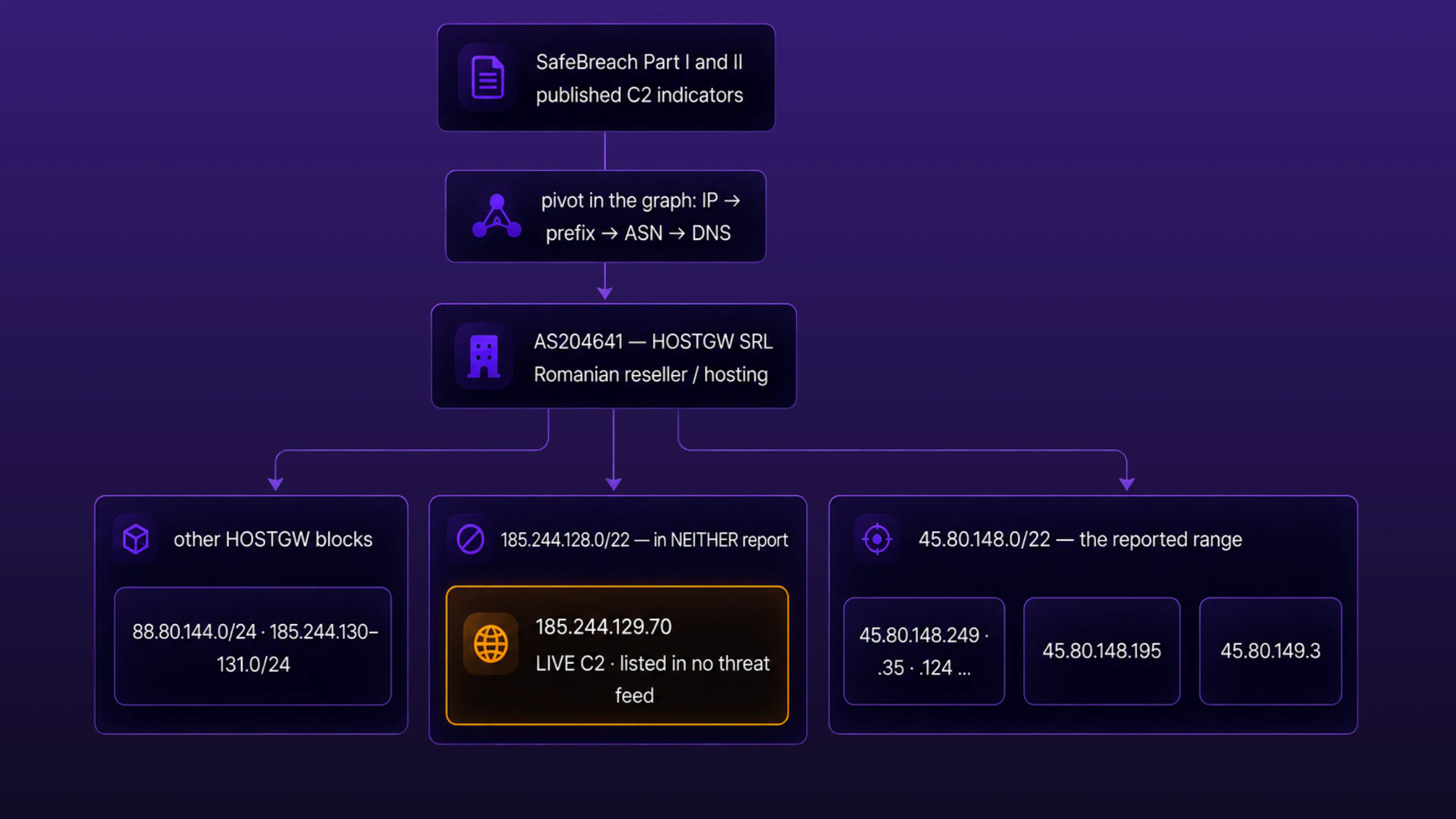Viewport: 1456px width, 819px height.
Task: Open the 45.80.148.249 · .35 · .124 card
Action: click(924, 651)
